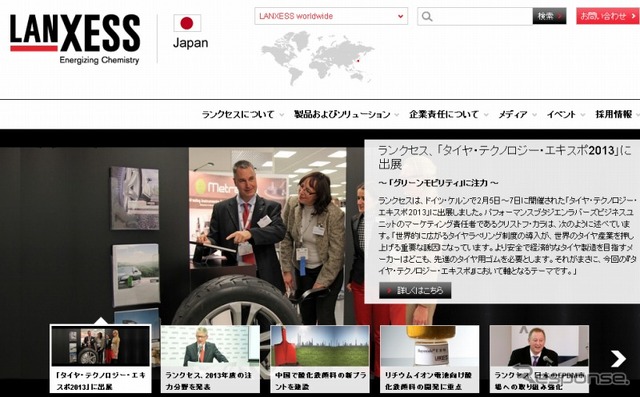Open the 製品およびソリューション menu
Screen dimensions: 640x397
click(x=342, y=115)
